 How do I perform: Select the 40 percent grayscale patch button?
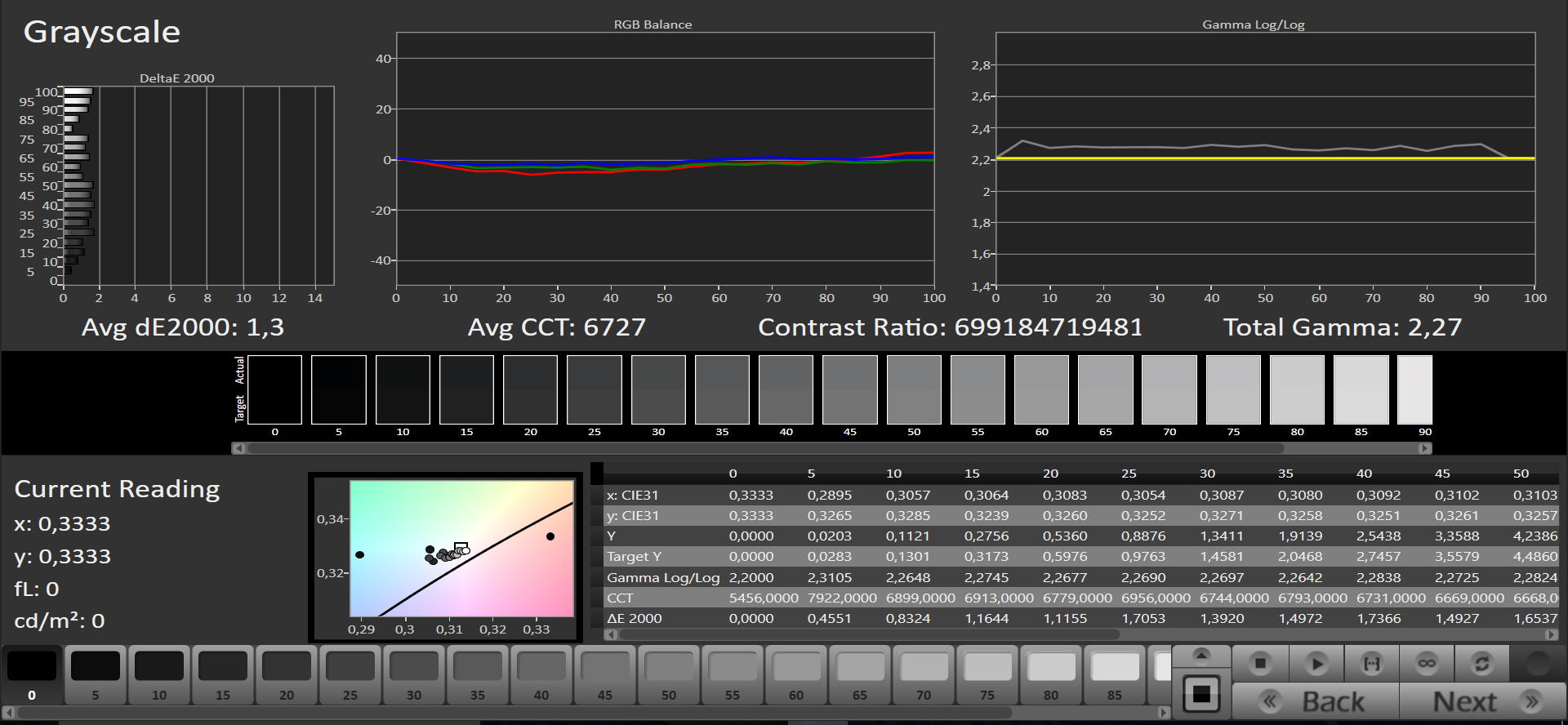point(541,674)
